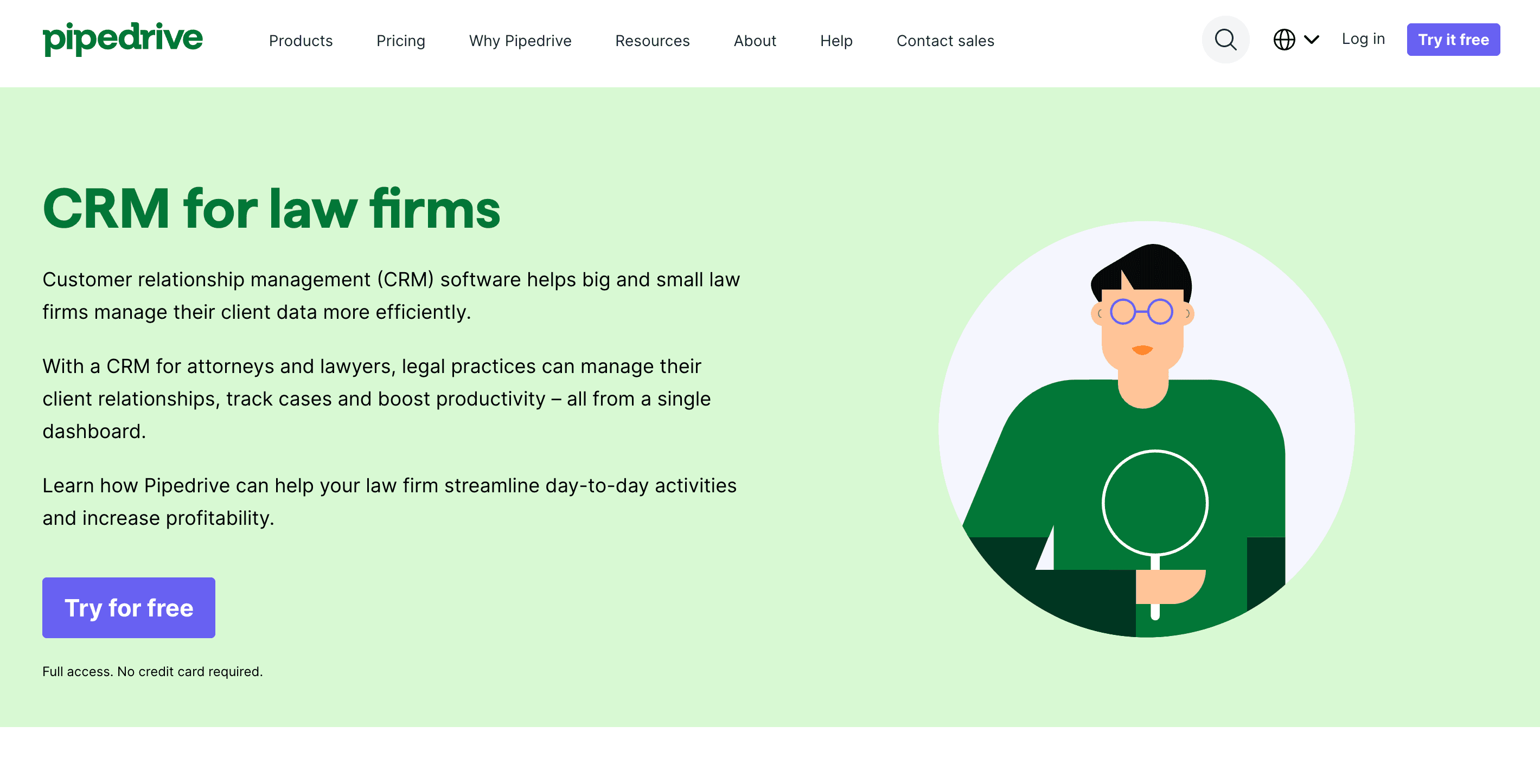Click the Log in link

pos(1364,39)
